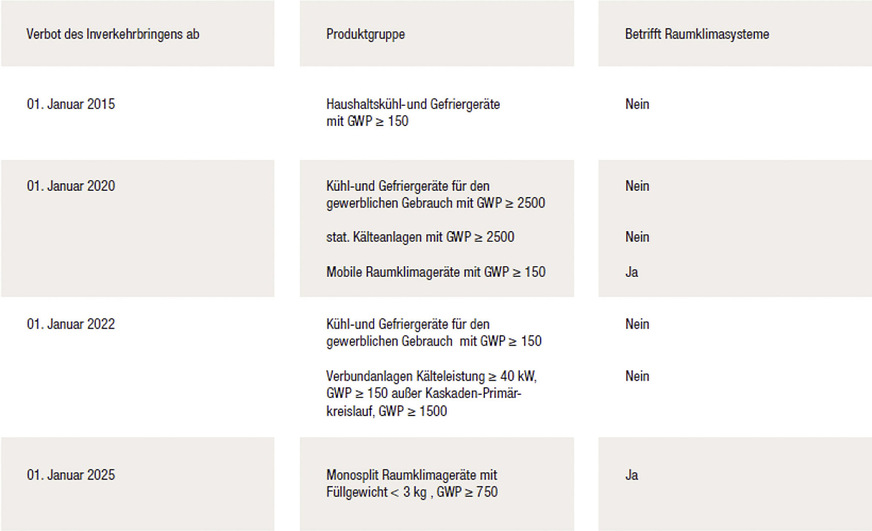This screenshot has width=872, height=531.
Task: Click the commercial Kühl- und Gefriergeräte GWP ≥ 2500 entry
Action: [x=435, y=194]
